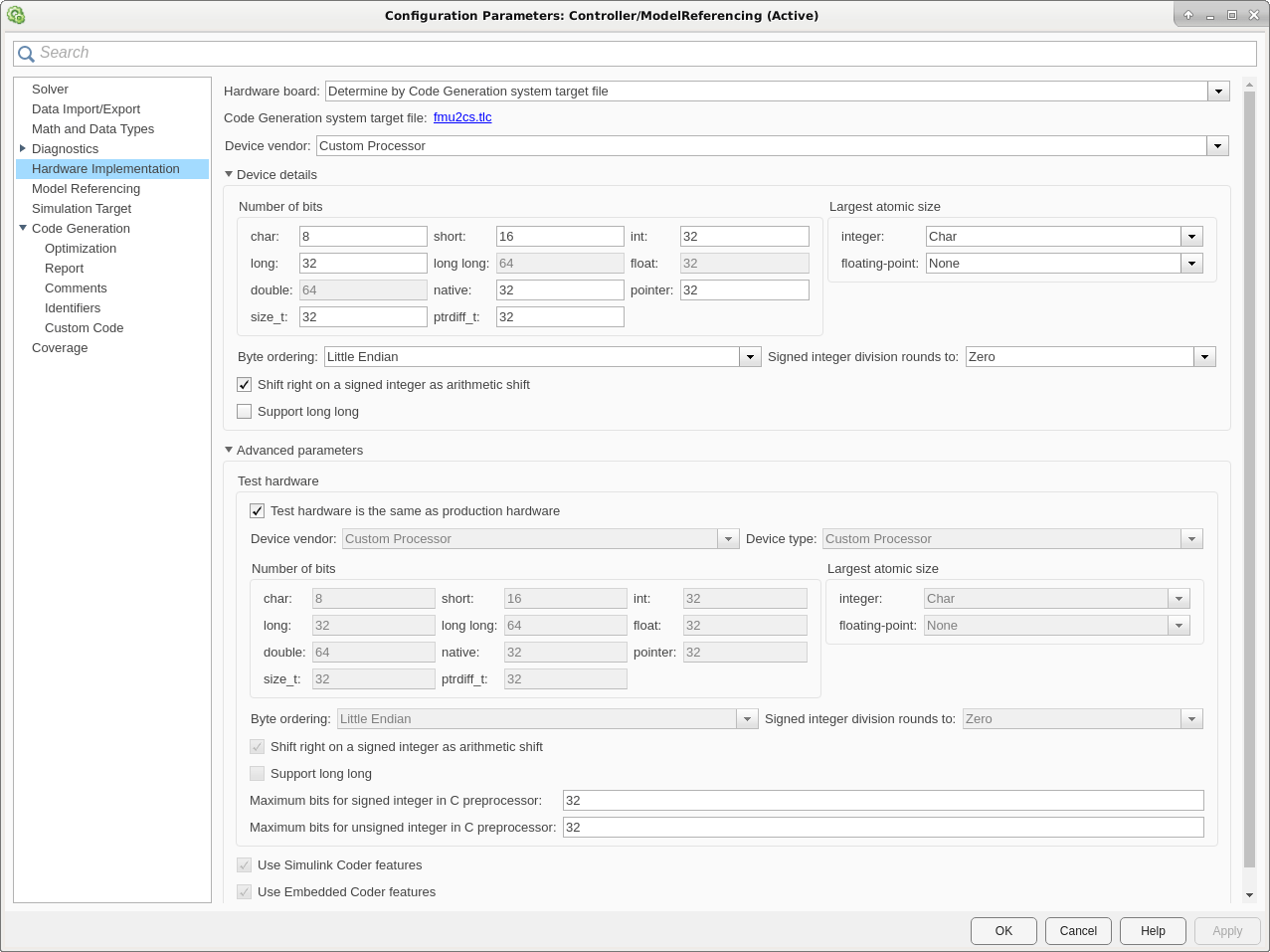1270x952 pixels.
Task: Click the scrollbar down arrow
Action: click(1250, 895)
